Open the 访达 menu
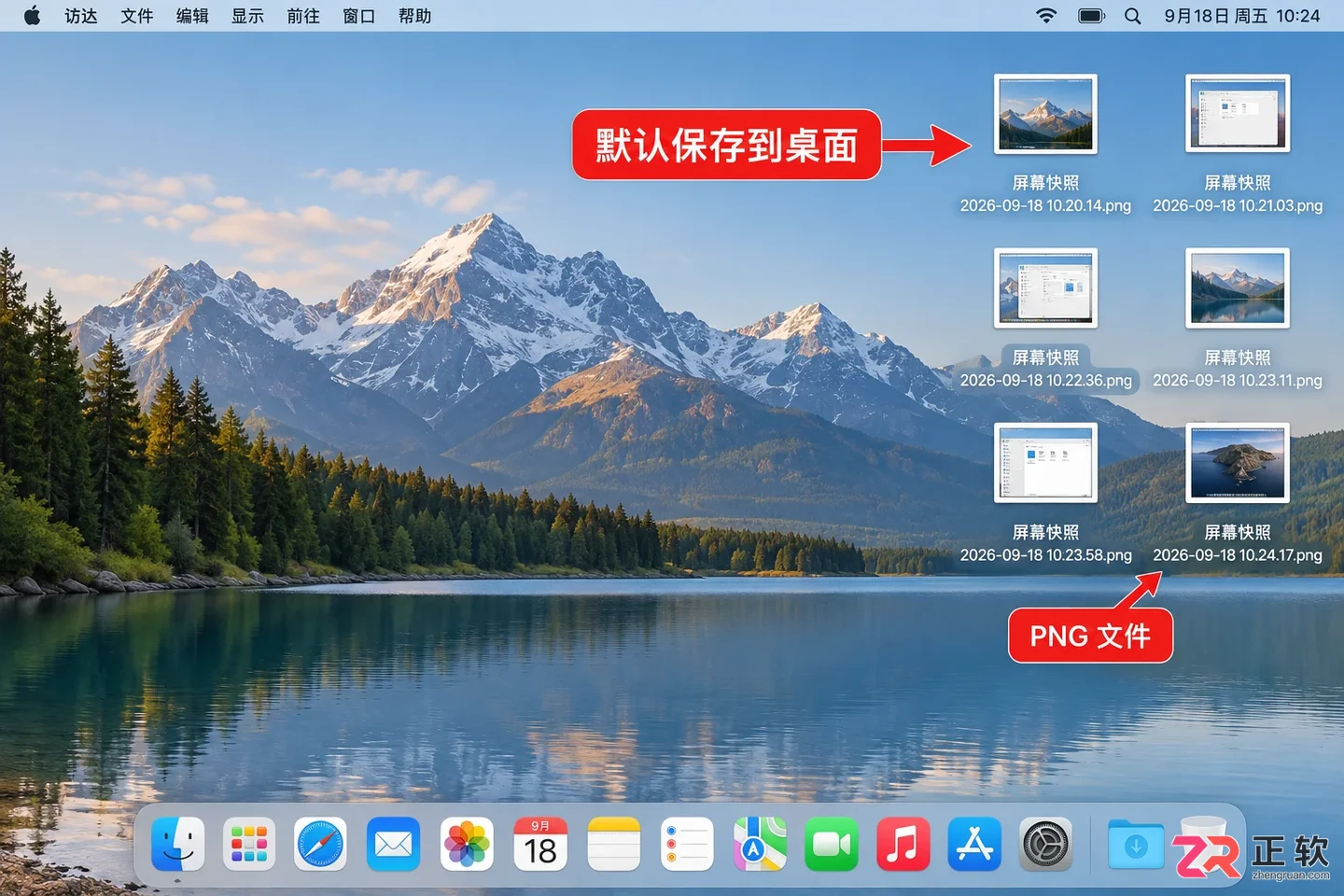Viewport: 1344px width, 896px height. pos(81,16)
